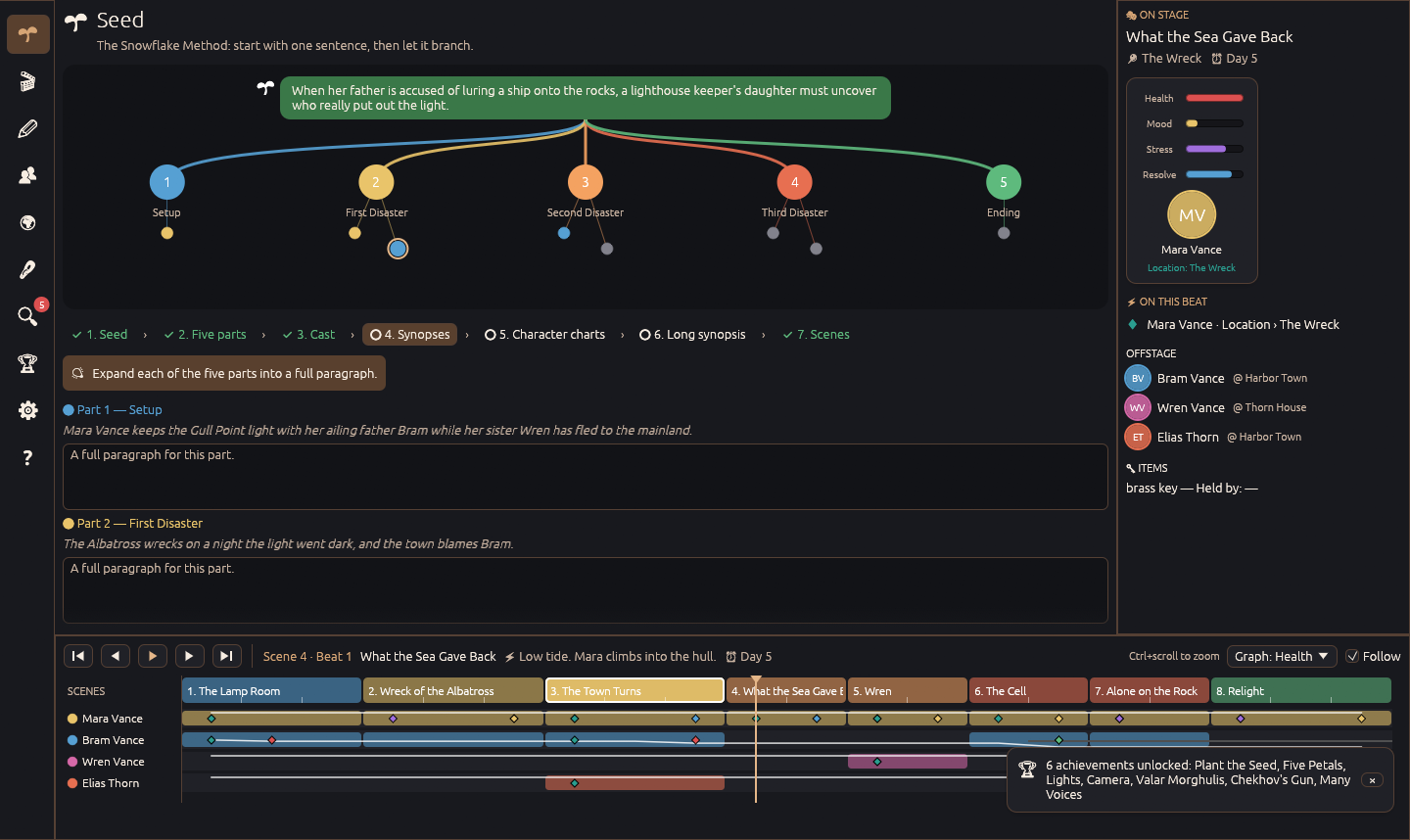Select scene 6. The Cell
Image resolution: width=1410 pixels, height=840 pixels.
tap(1028, 690)
